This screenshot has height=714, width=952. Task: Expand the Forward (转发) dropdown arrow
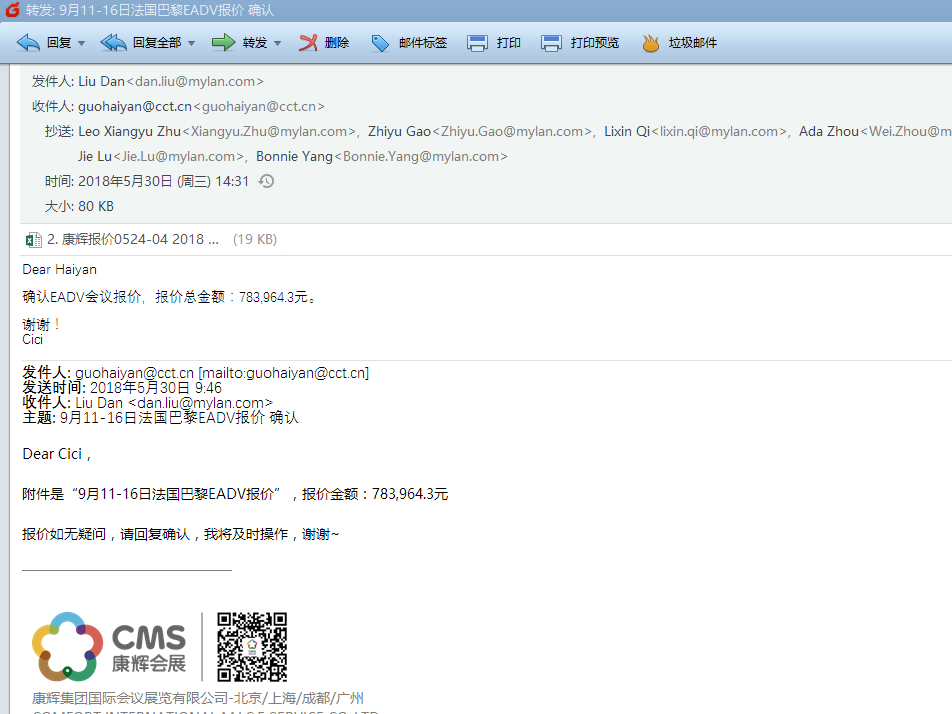277,44
